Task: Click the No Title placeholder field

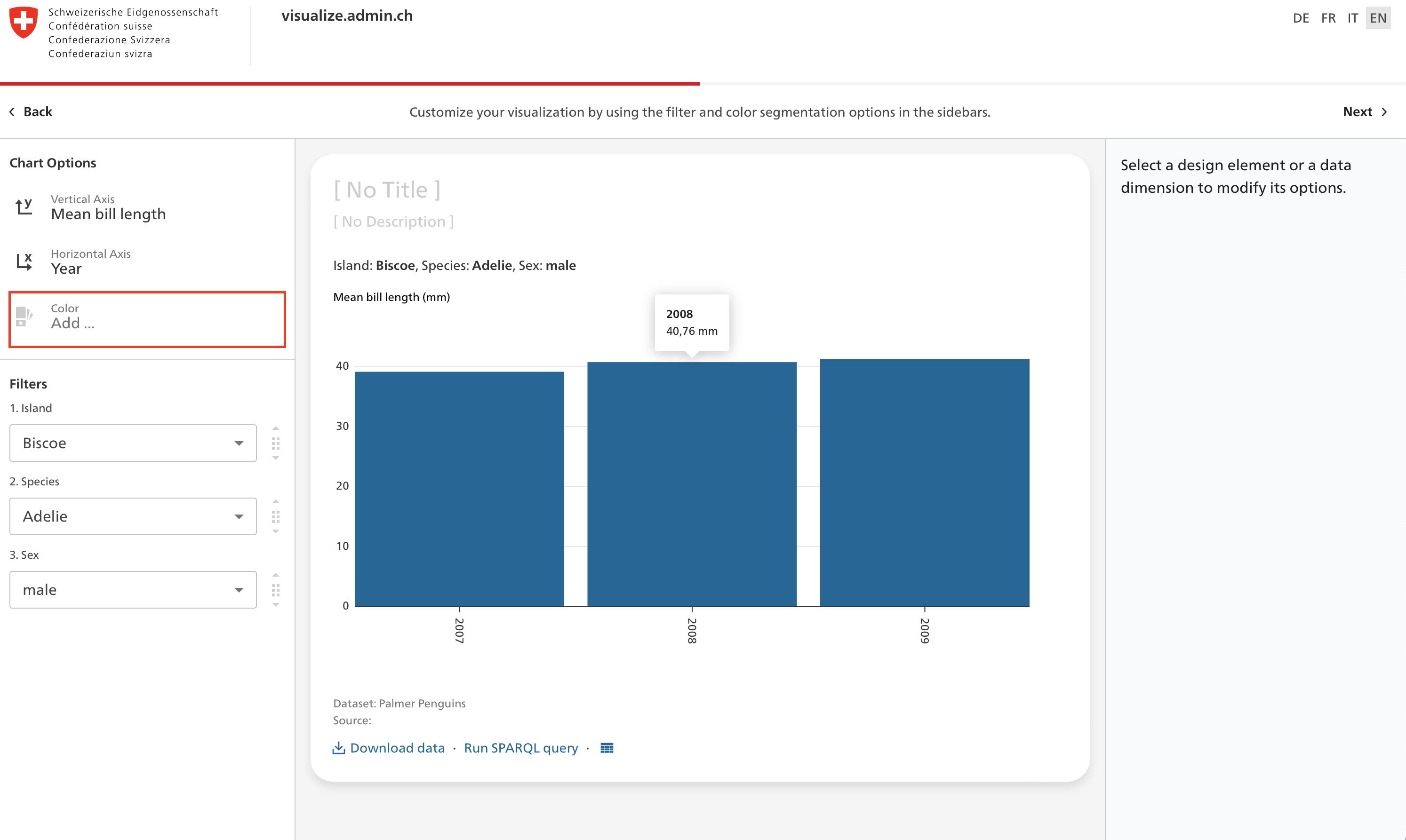Action: [387, 189]
